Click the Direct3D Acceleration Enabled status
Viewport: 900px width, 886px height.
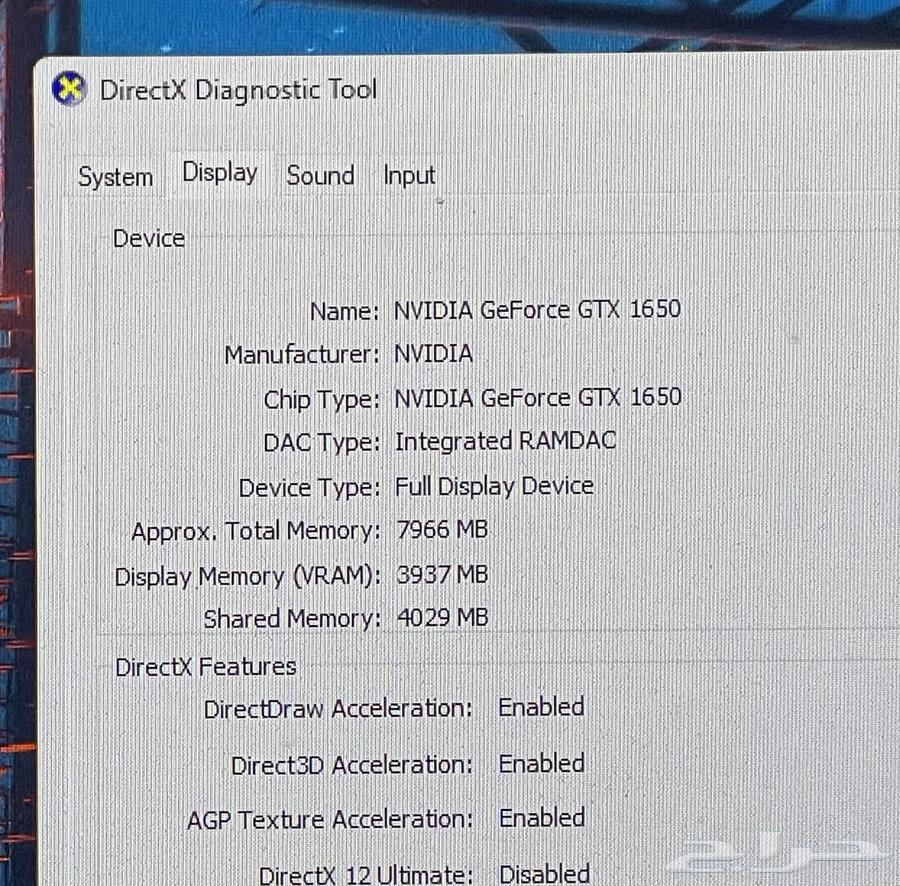(541, 763)
